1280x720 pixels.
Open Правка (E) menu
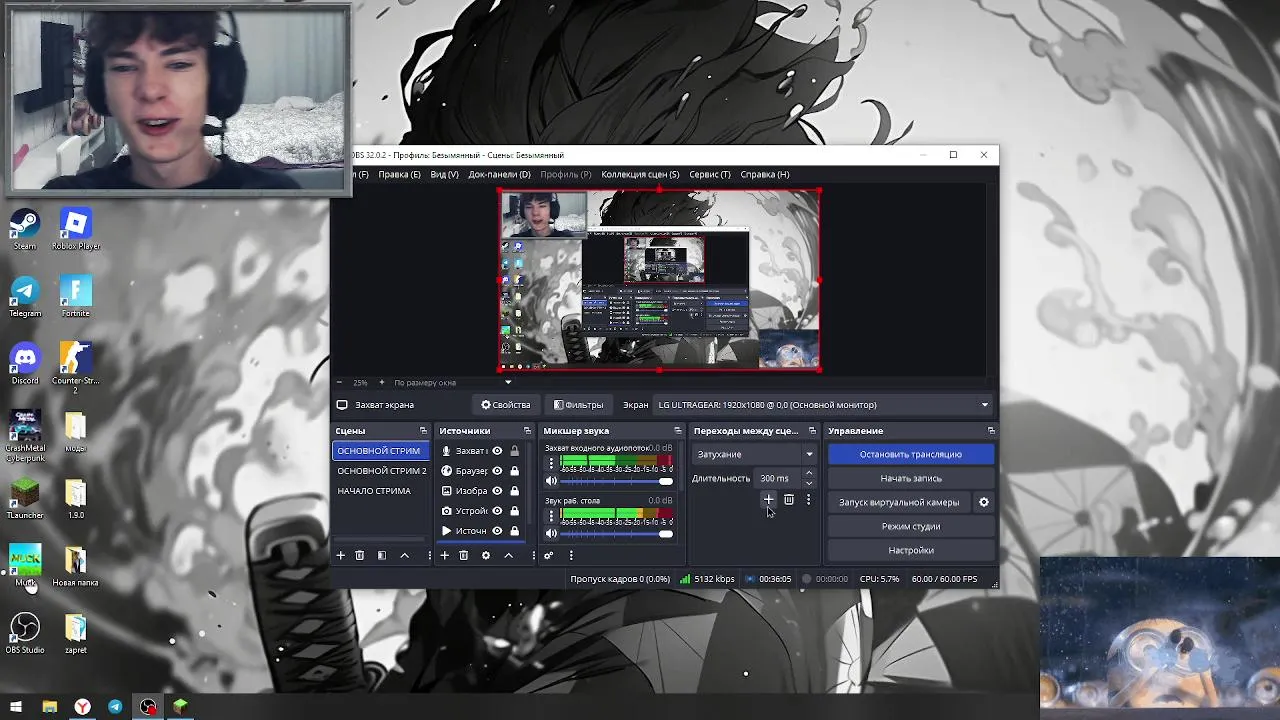click(399, 174)
